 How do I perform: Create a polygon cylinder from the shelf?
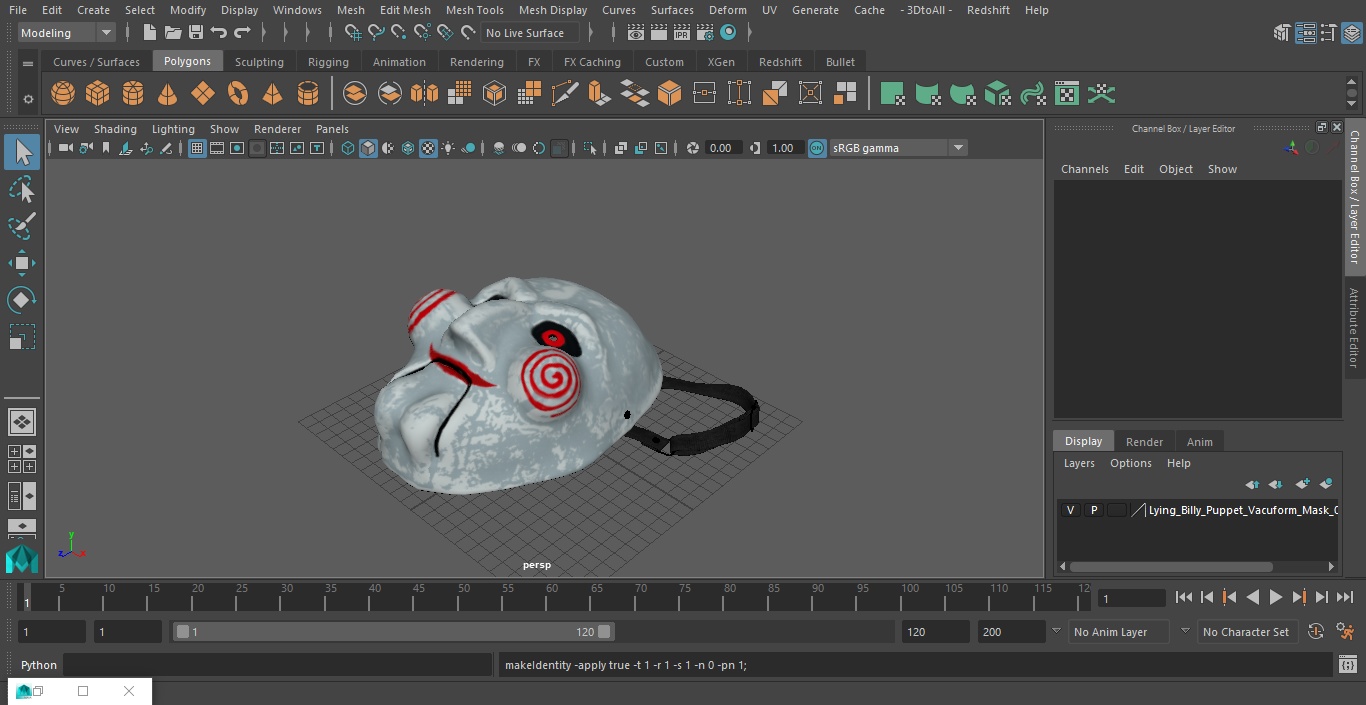pyautogui.click(x=133, y=94)
